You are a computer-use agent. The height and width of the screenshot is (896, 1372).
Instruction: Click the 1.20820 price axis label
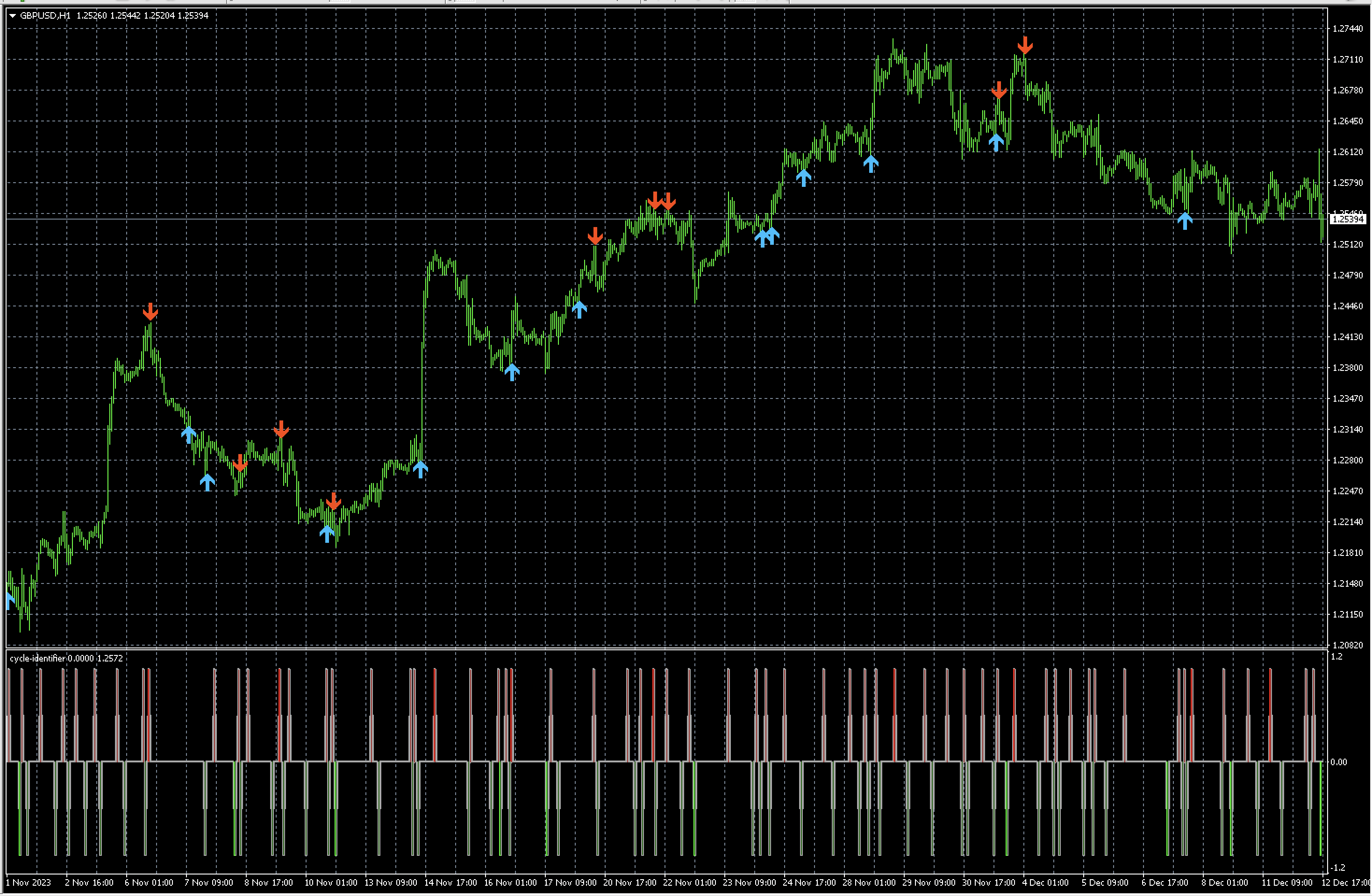click(1348, 645)
